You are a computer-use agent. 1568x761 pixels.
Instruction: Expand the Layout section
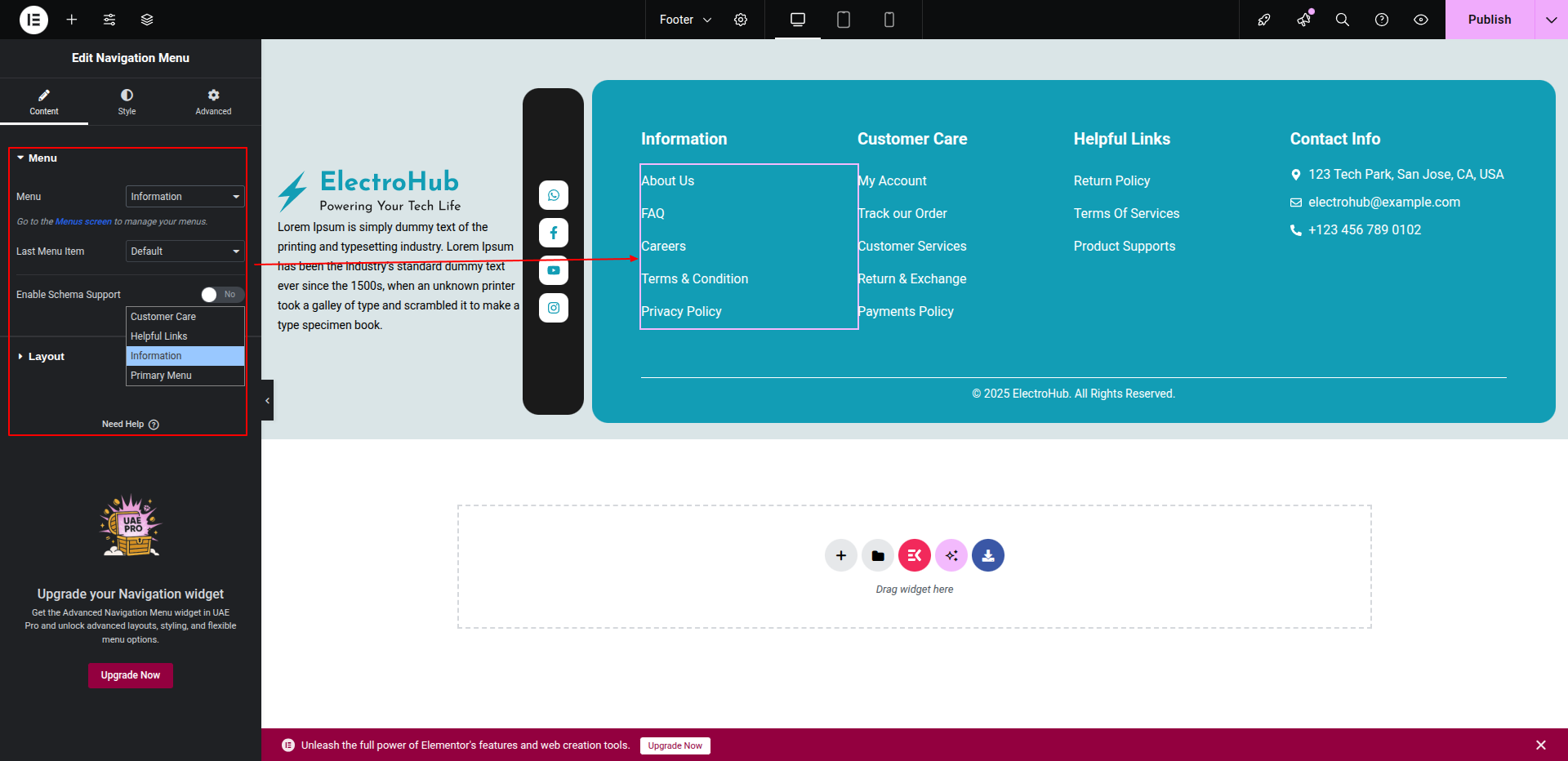(x=46, y=357)
